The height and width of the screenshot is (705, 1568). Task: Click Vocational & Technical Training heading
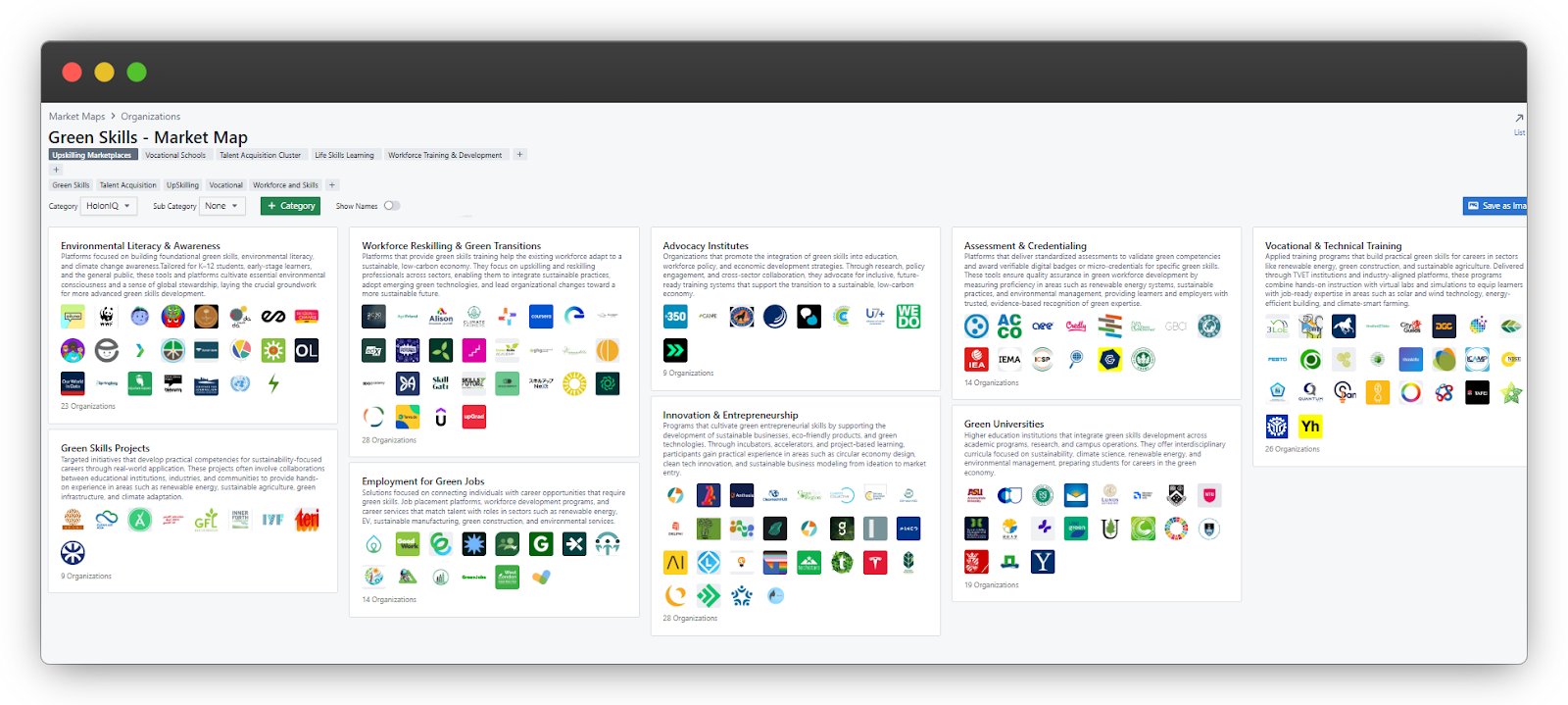(1333, 246)
